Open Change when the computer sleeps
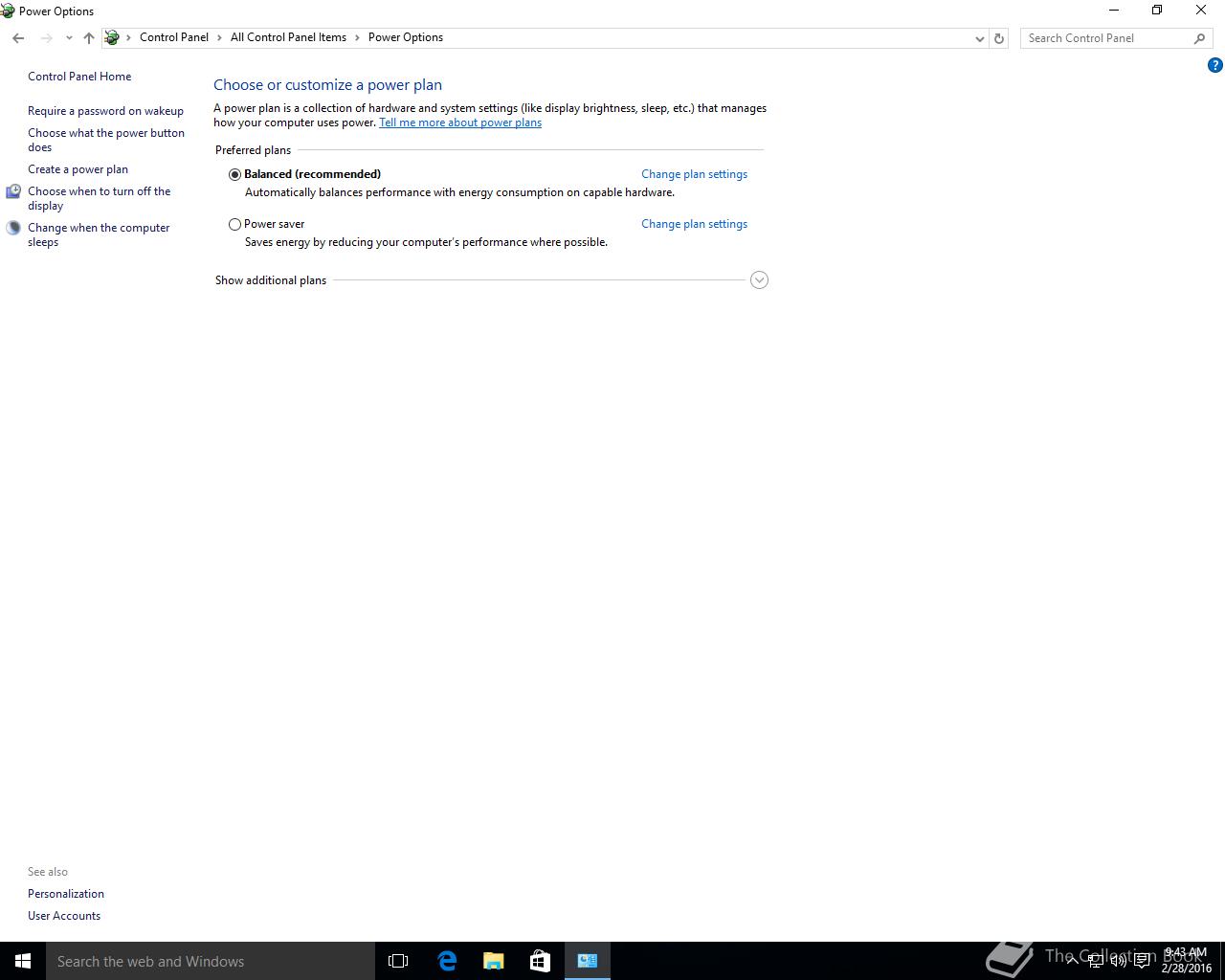This screenshot has height=980, width=1225. click(99, 234)
